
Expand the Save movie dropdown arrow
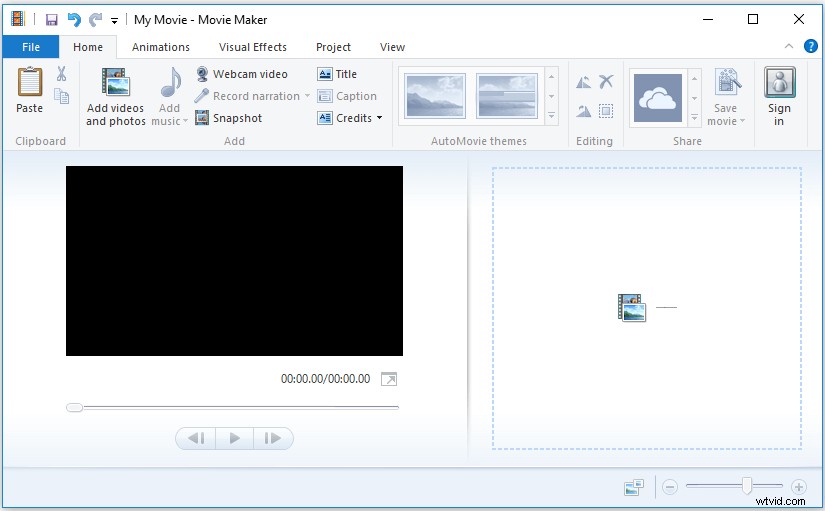[x=742, y=122]
